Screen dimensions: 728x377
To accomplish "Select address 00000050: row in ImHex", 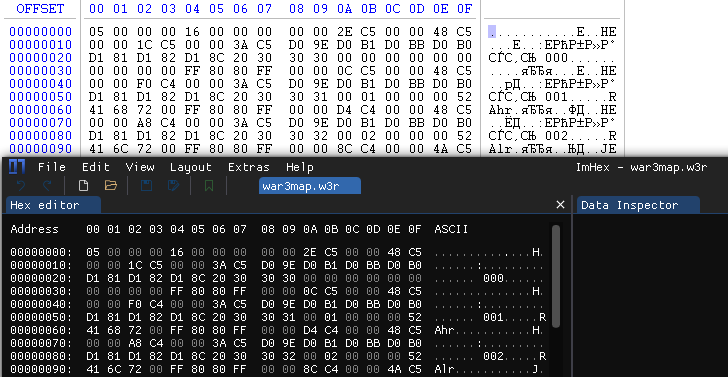I will tap(41, 318).
